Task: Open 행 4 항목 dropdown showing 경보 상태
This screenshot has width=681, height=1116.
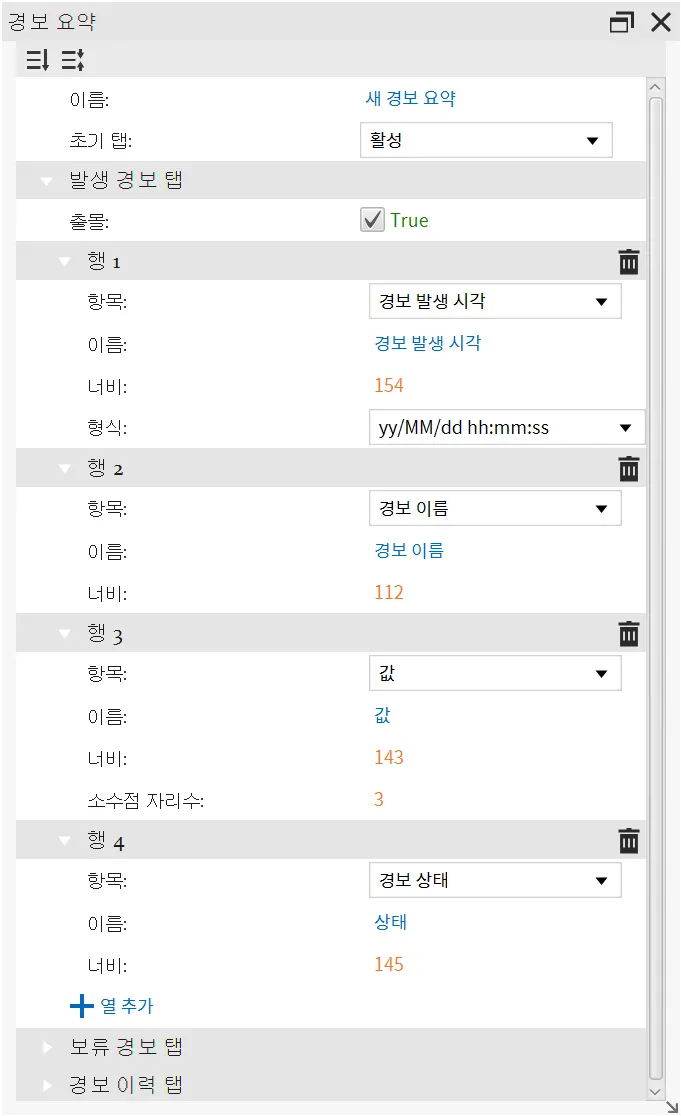Action: pyautogui.click(x=495, y=880)
